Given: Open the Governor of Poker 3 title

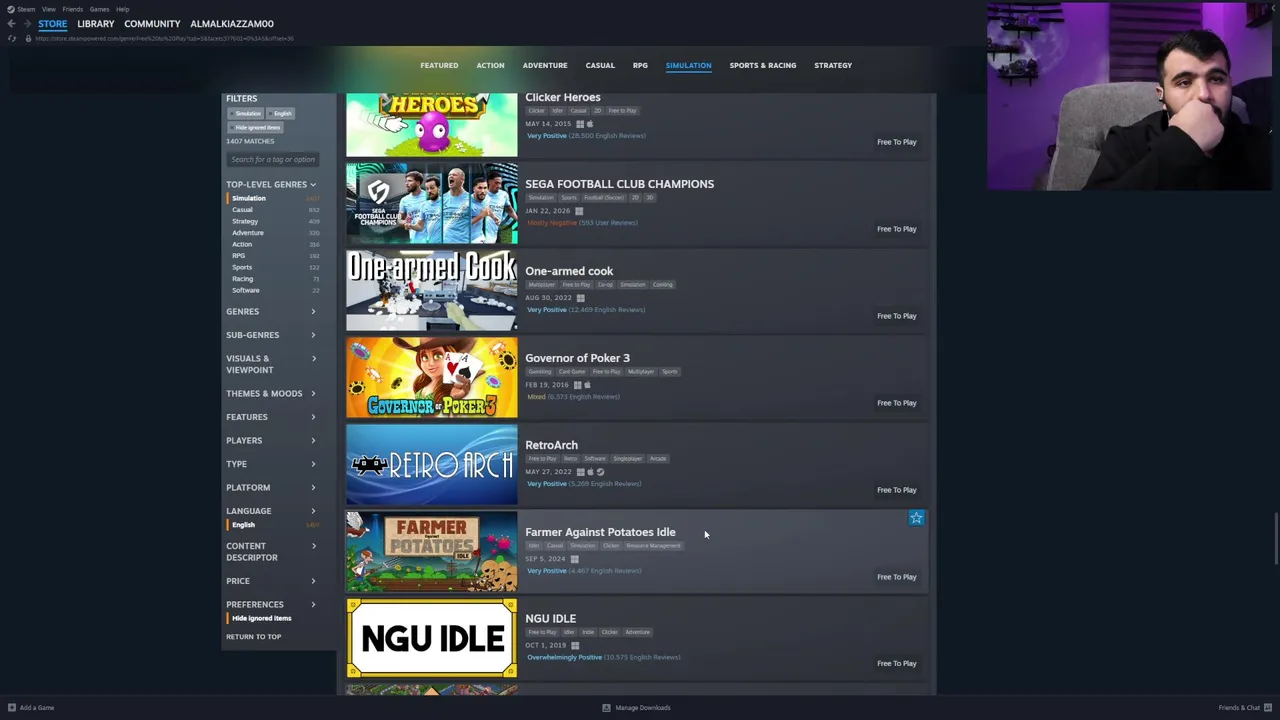Looking at the screenshot, I should (x=577, y=358).
